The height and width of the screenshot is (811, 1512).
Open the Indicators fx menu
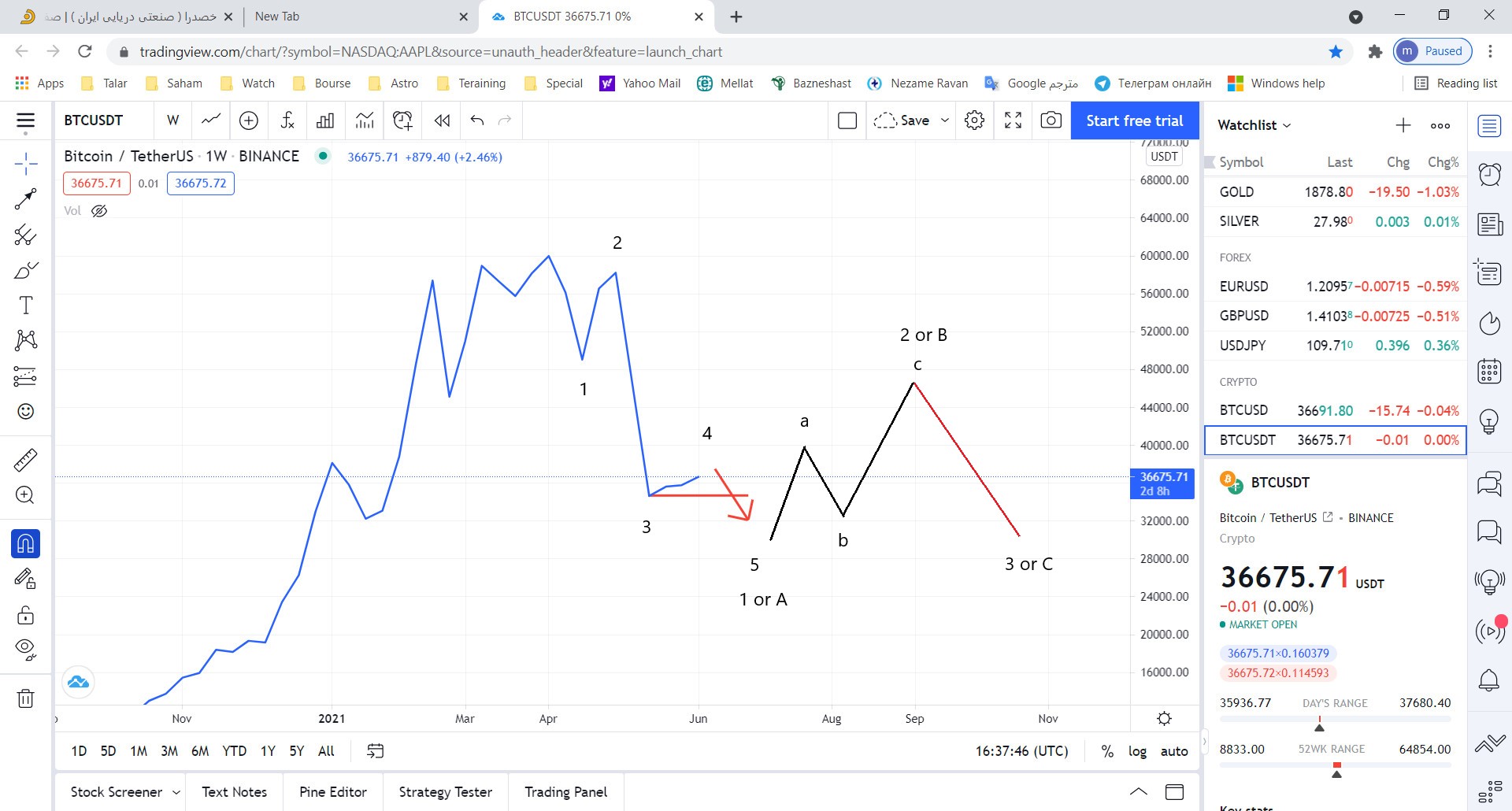click(x=287, y=120)
